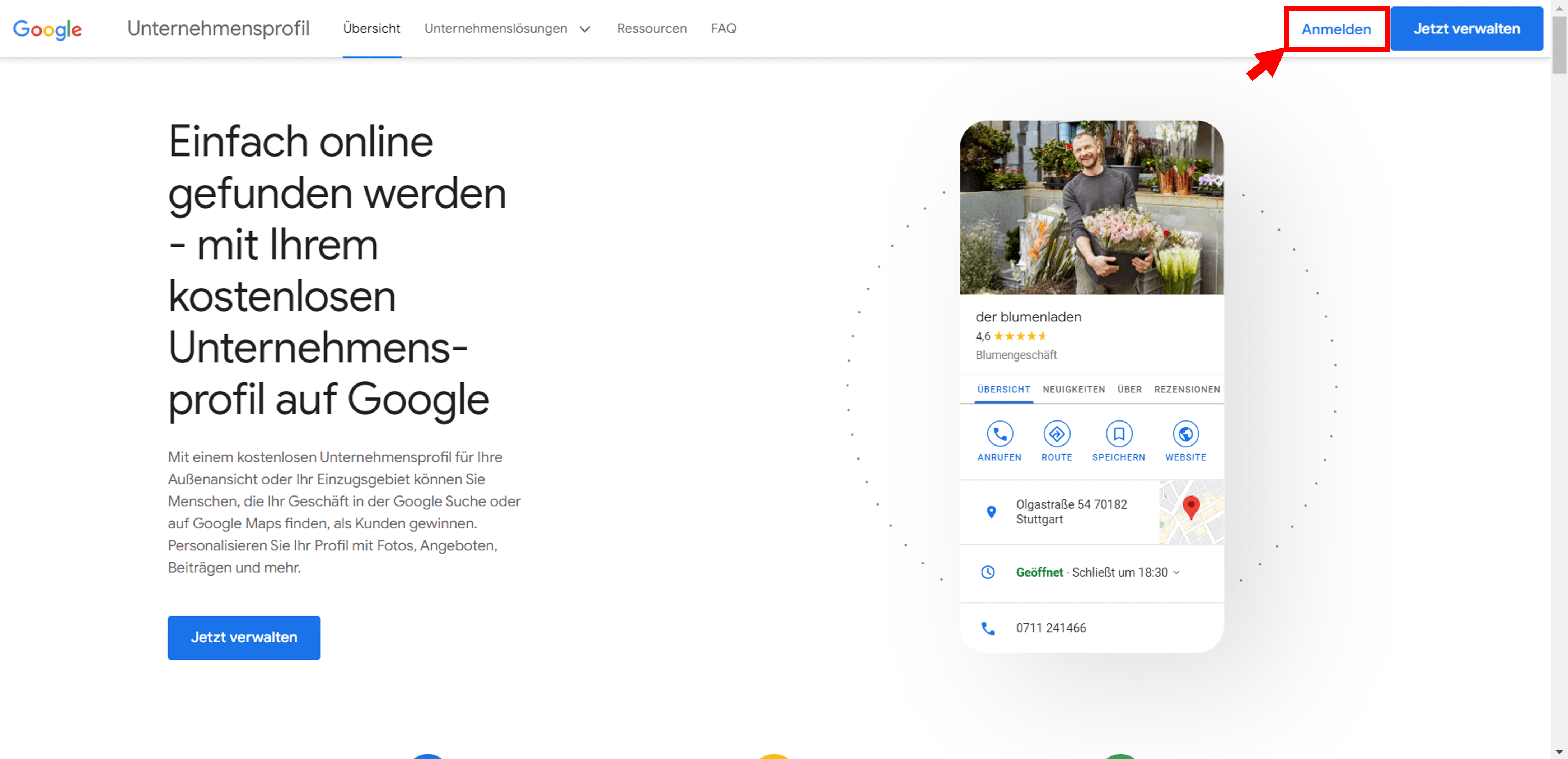The height and width of the screenshot is (759, 1568).
Task: Click the Speichern bookmark icon
Action: (1118, 434)
